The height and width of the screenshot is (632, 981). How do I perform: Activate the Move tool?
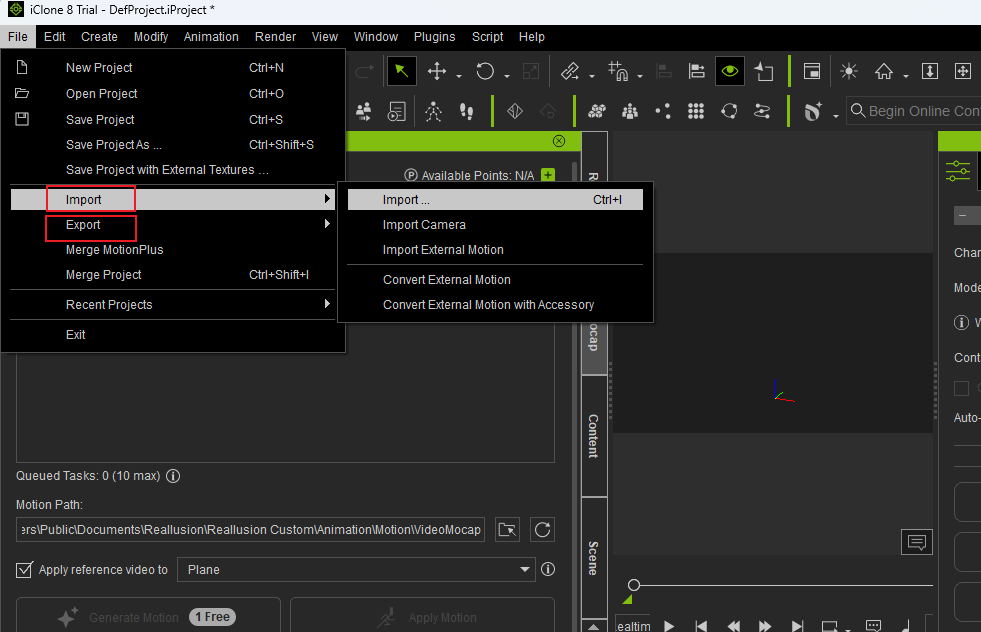[437, 71]
